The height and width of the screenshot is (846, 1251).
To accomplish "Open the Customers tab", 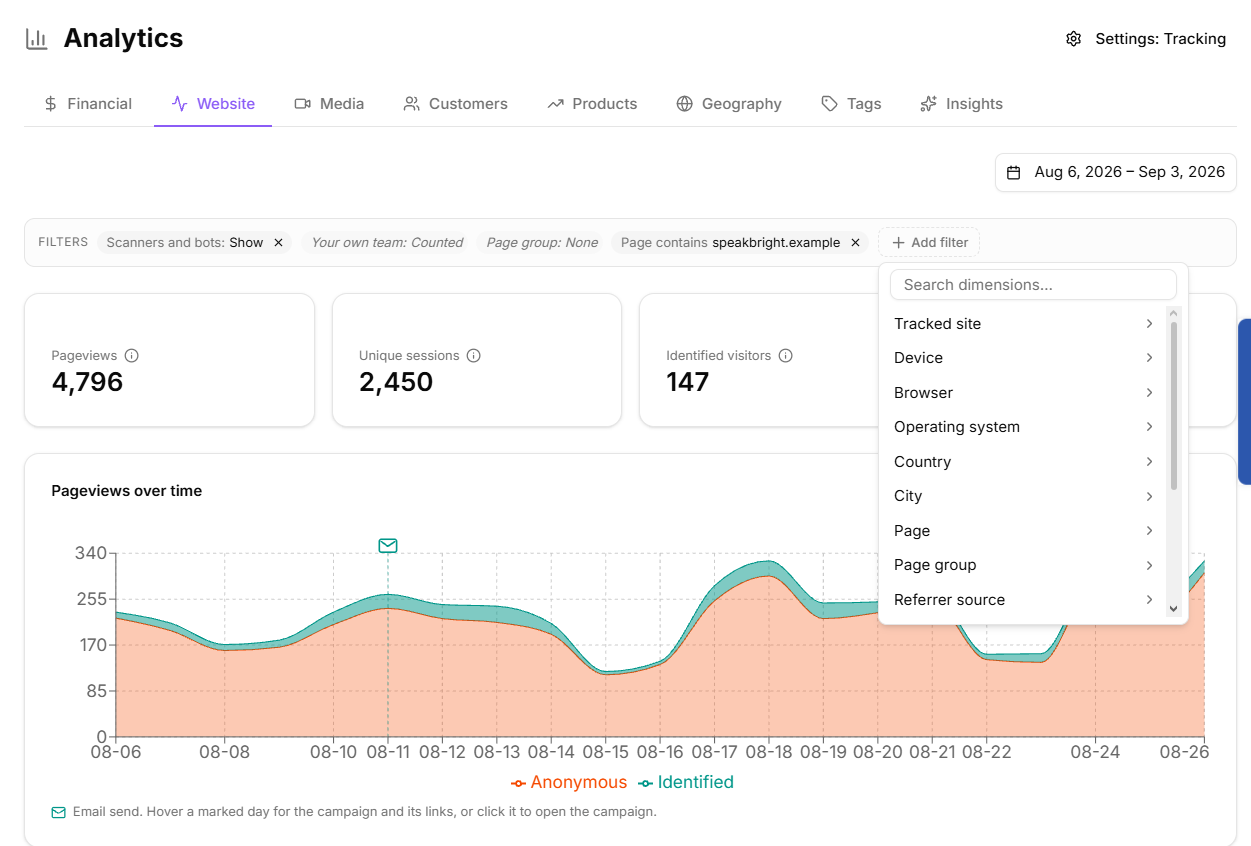I will [x=455, y=104].
